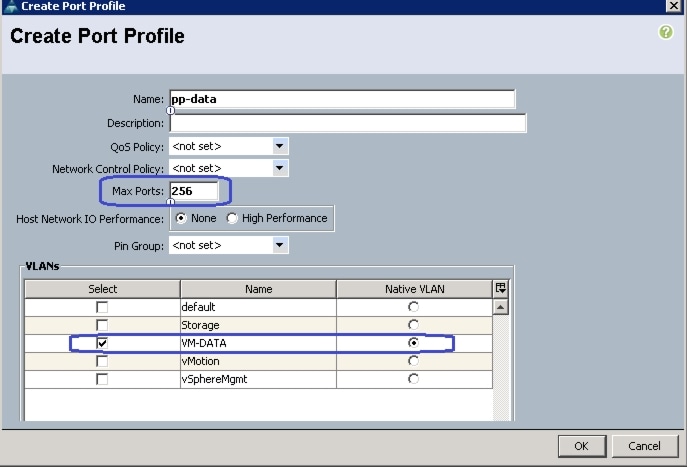This screenshot has width=687, height=469.
Task: Click the VLAN table column settings icon
Action: [x=501, y=289]
